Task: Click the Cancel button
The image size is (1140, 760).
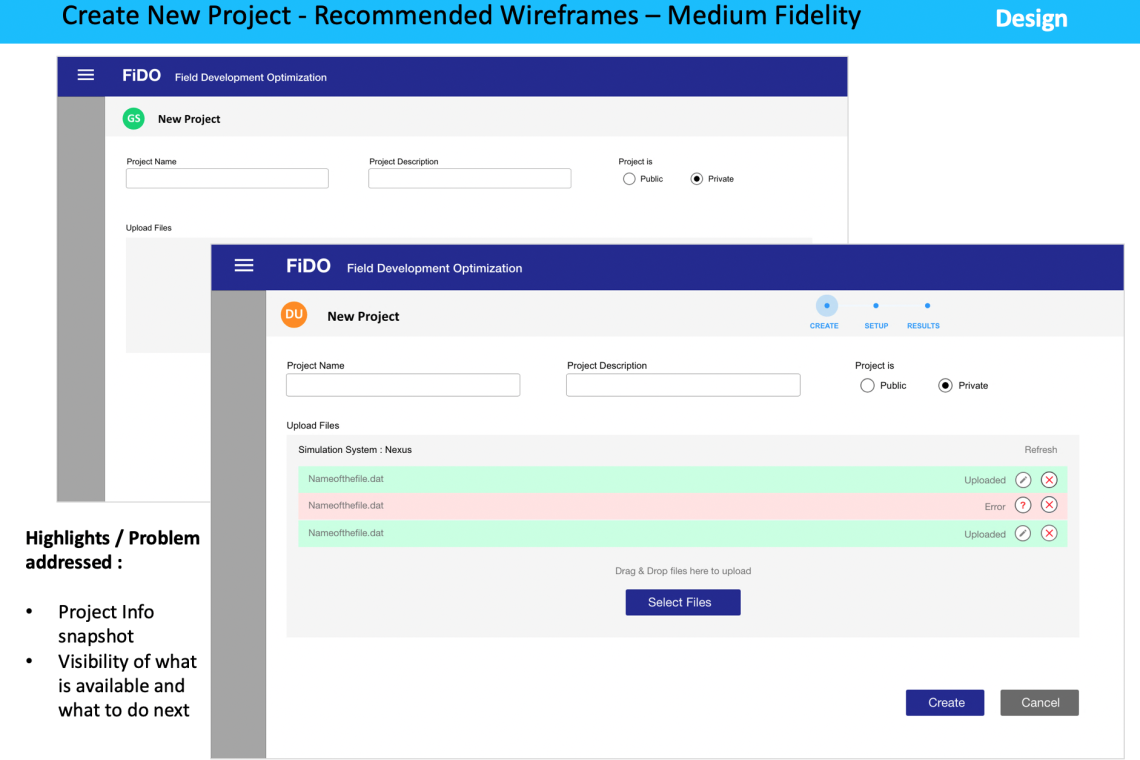Action: point(1040,703)
